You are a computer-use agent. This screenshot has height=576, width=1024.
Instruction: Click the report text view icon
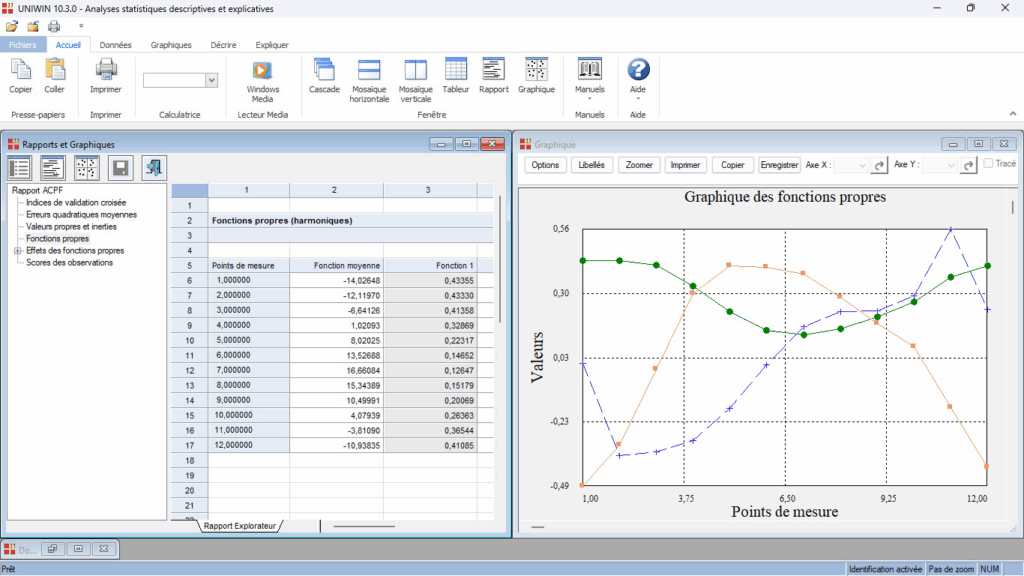[x=53, y=168]
